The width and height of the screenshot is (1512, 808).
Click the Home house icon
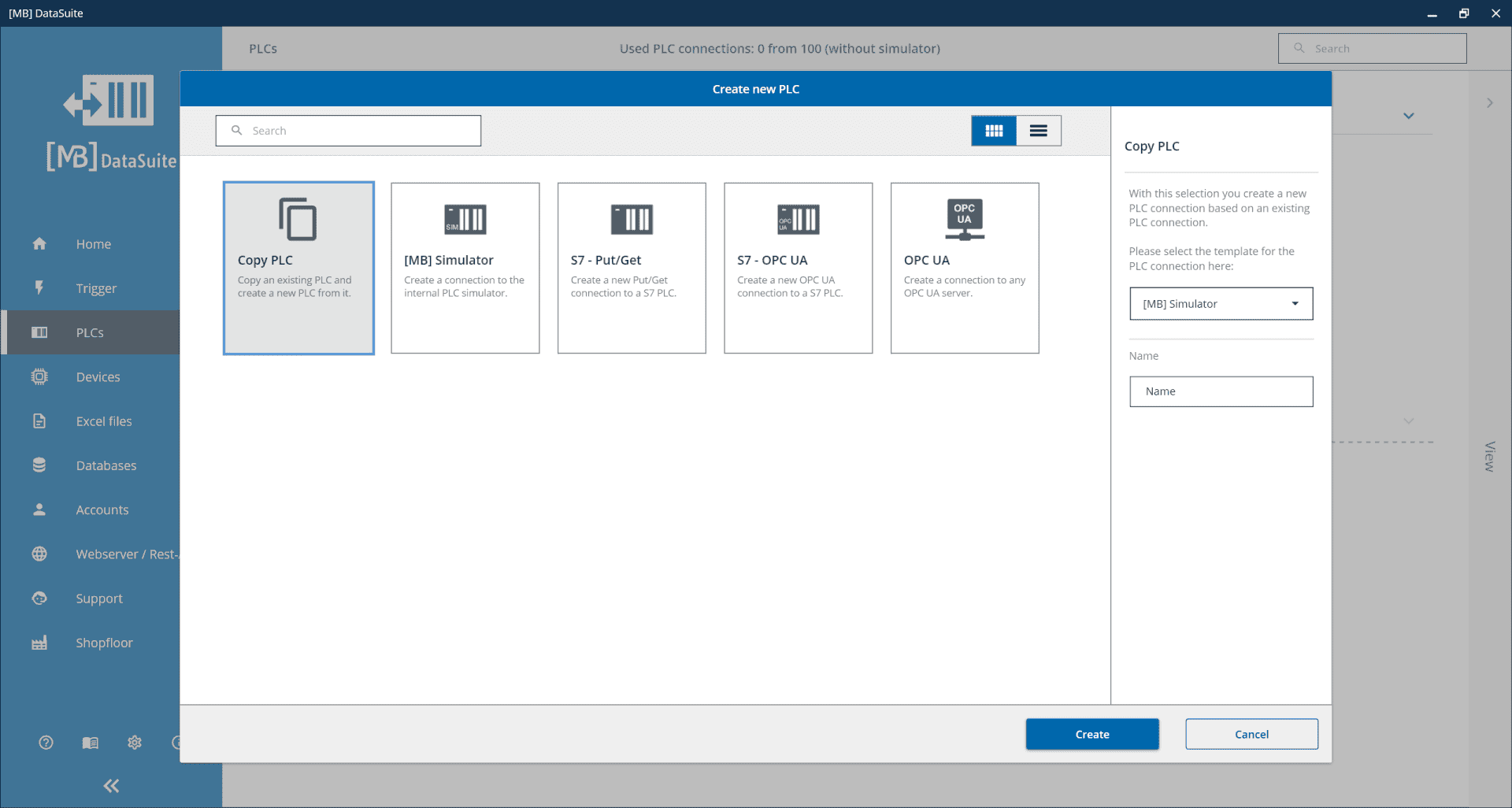point(39,244)
